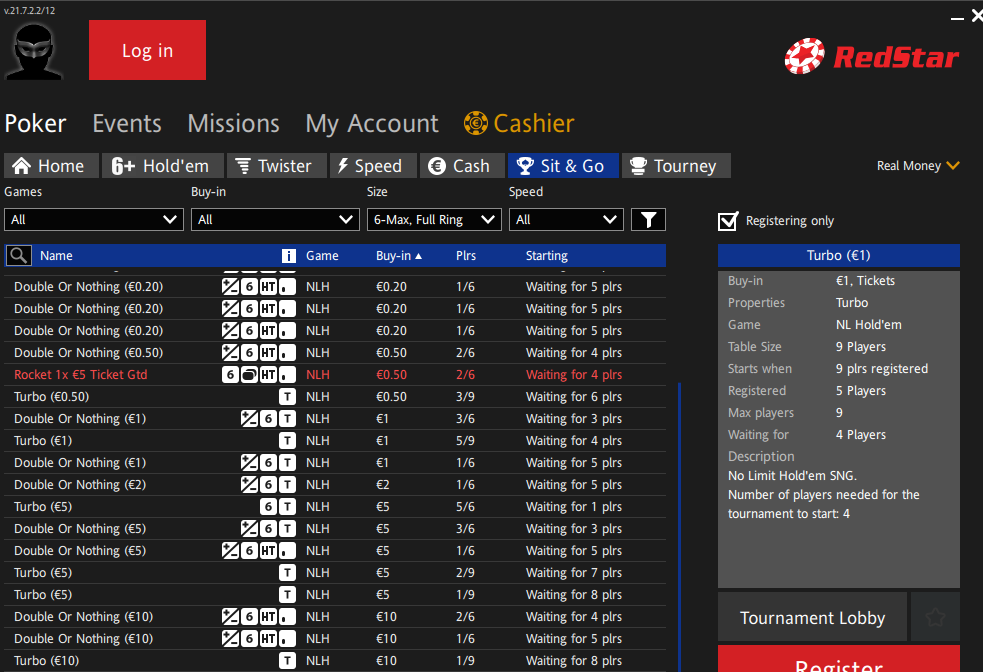Viewport: 983px width, 672px height.
Task: Open the Twister games tab
Action: point(276,165)
